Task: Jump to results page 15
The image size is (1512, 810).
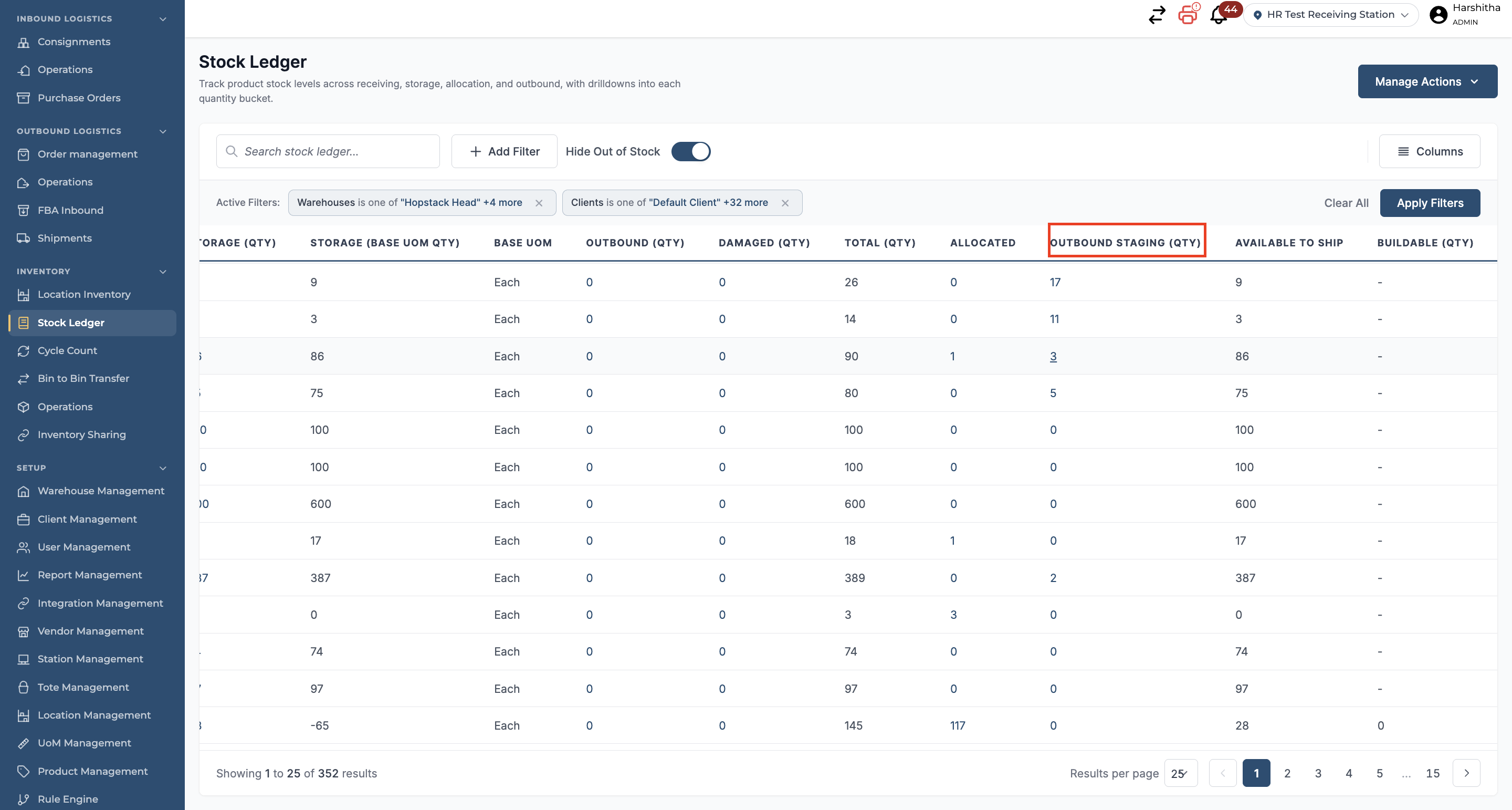Action: coord(1433,773)
